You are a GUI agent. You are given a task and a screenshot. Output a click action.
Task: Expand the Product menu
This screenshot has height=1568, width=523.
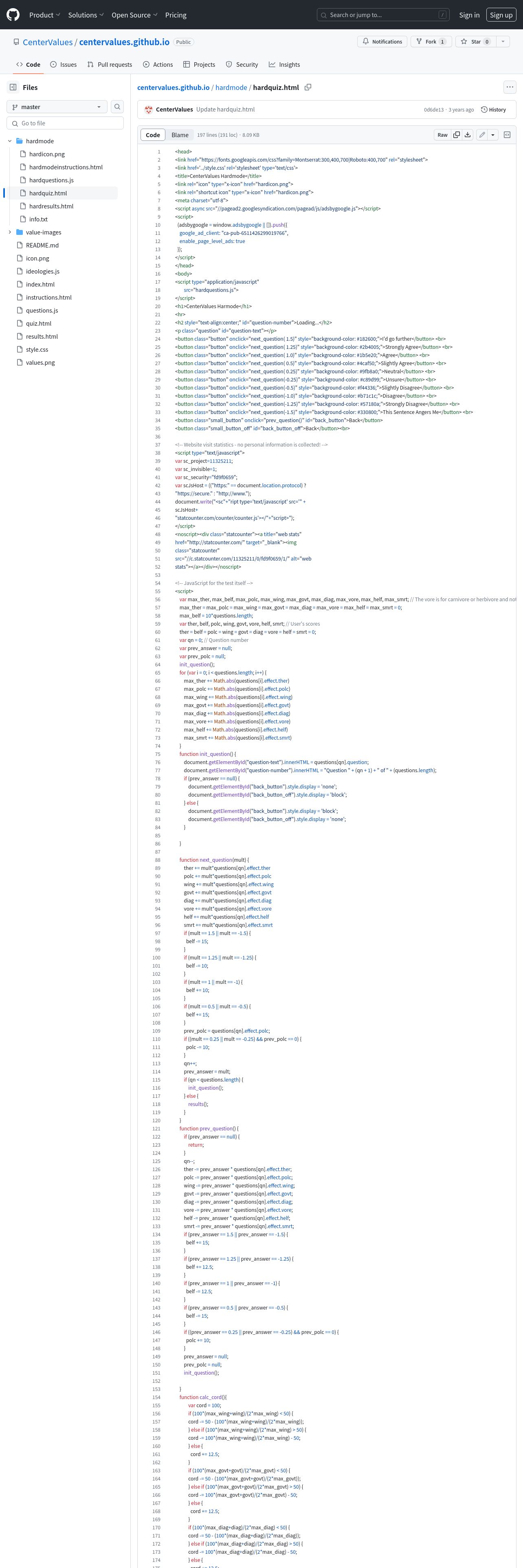(x=44, y=15)
